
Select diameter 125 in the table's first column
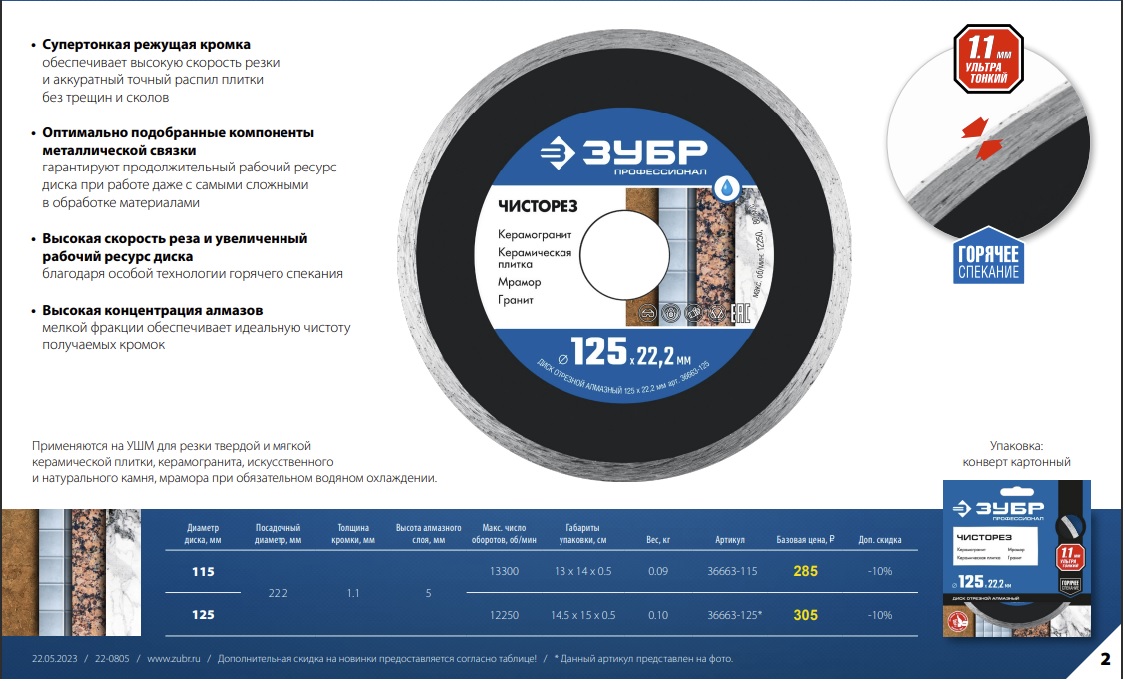point(203,615)
